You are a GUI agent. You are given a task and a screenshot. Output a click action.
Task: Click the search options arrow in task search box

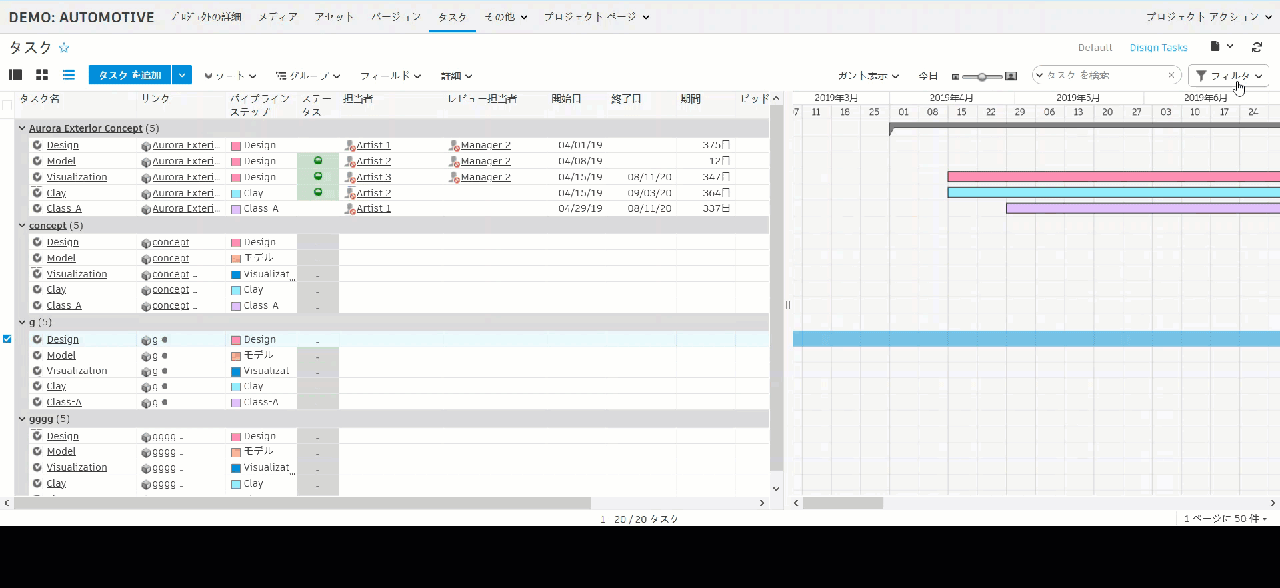(1039, 75)
